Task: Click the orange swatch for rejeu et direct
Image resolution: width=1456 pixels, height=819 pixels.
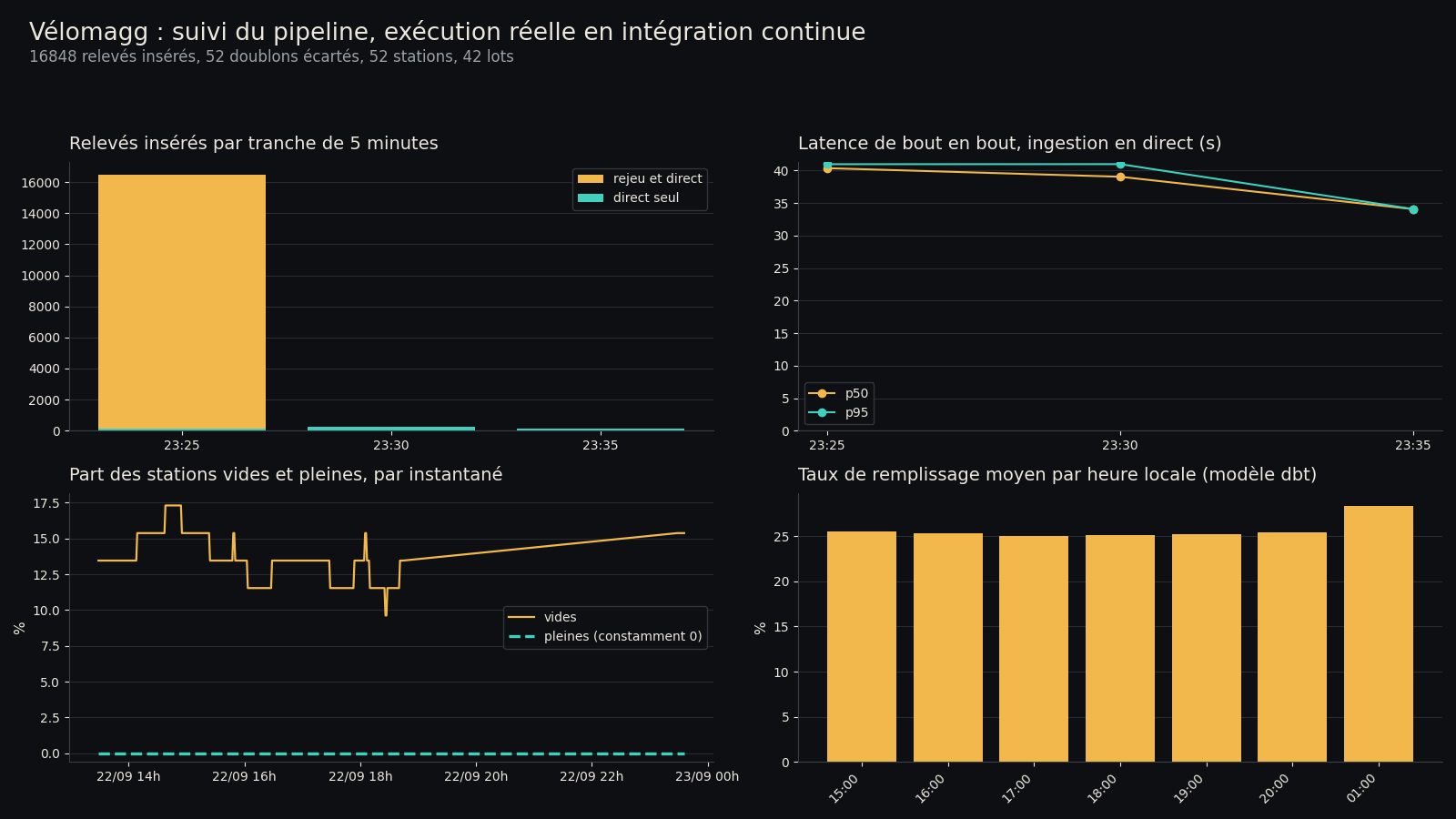Action: [x=591, y=179]
